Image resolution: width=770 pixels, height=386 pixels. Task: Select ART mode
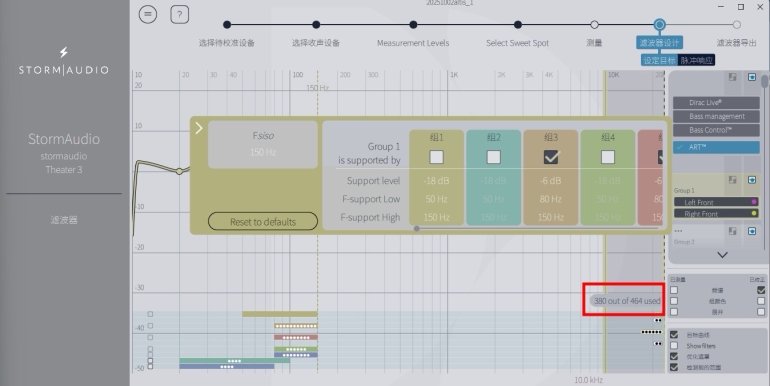tap(716, 147)
